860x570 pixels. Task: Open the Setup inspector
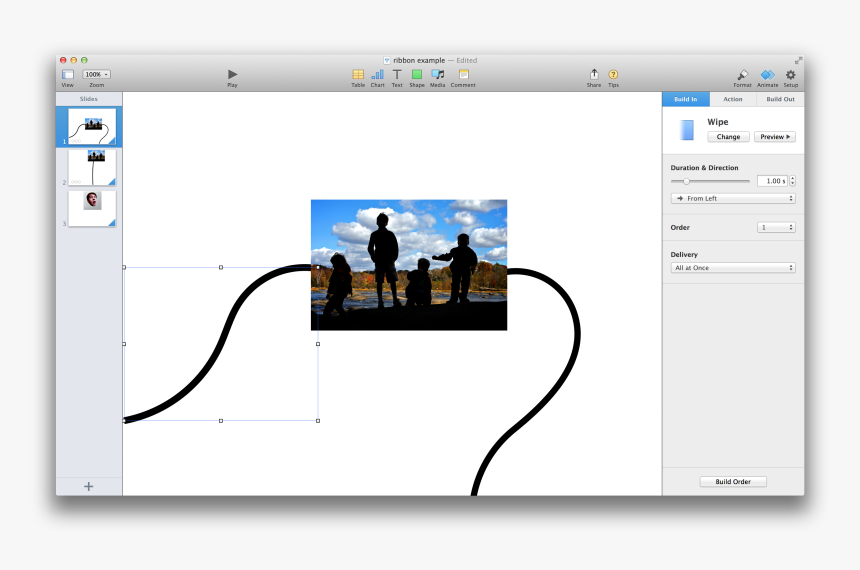point(790,75)
